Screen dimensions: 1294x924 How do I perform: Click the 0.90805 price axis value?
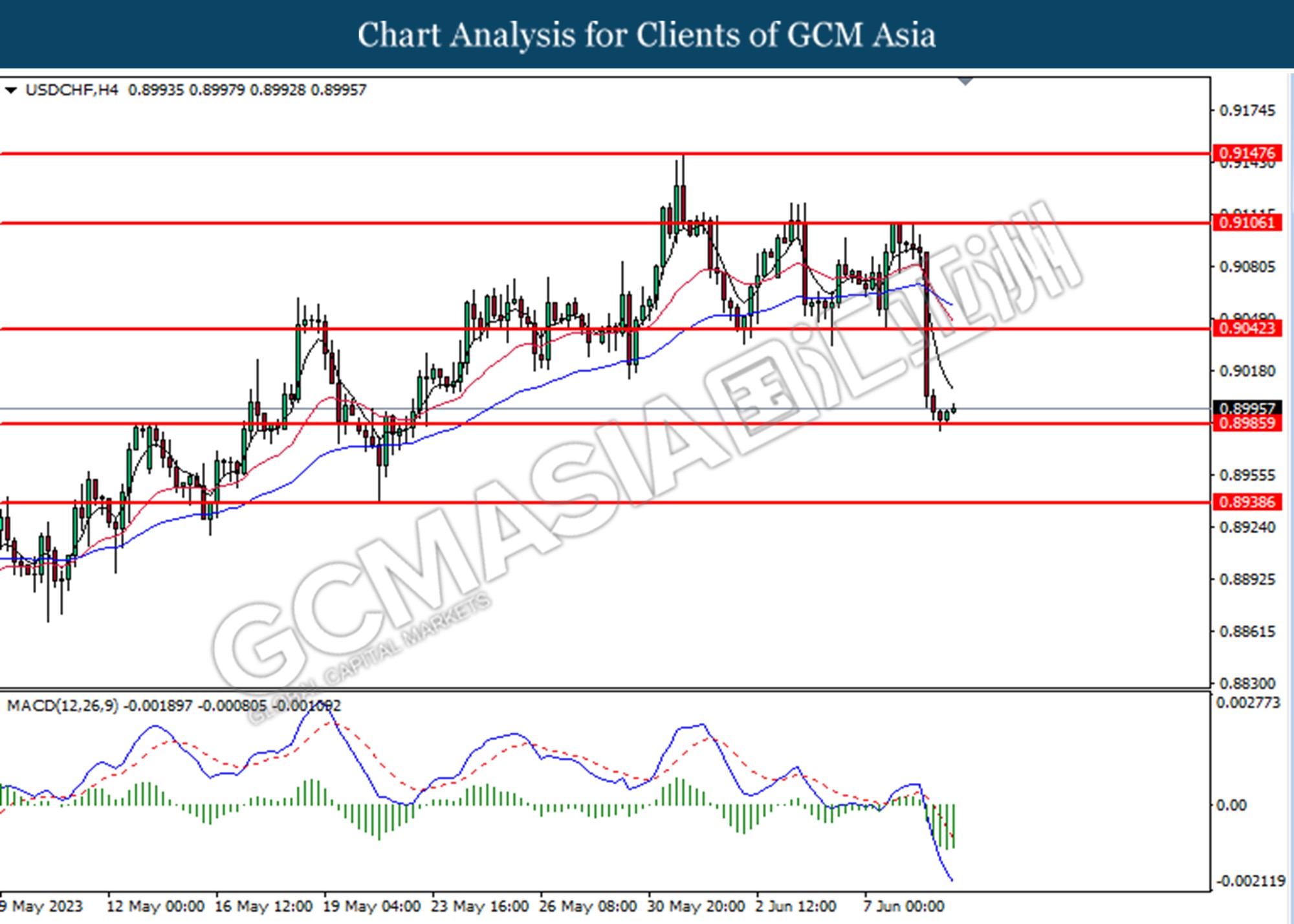click(x=1247, y=267)
